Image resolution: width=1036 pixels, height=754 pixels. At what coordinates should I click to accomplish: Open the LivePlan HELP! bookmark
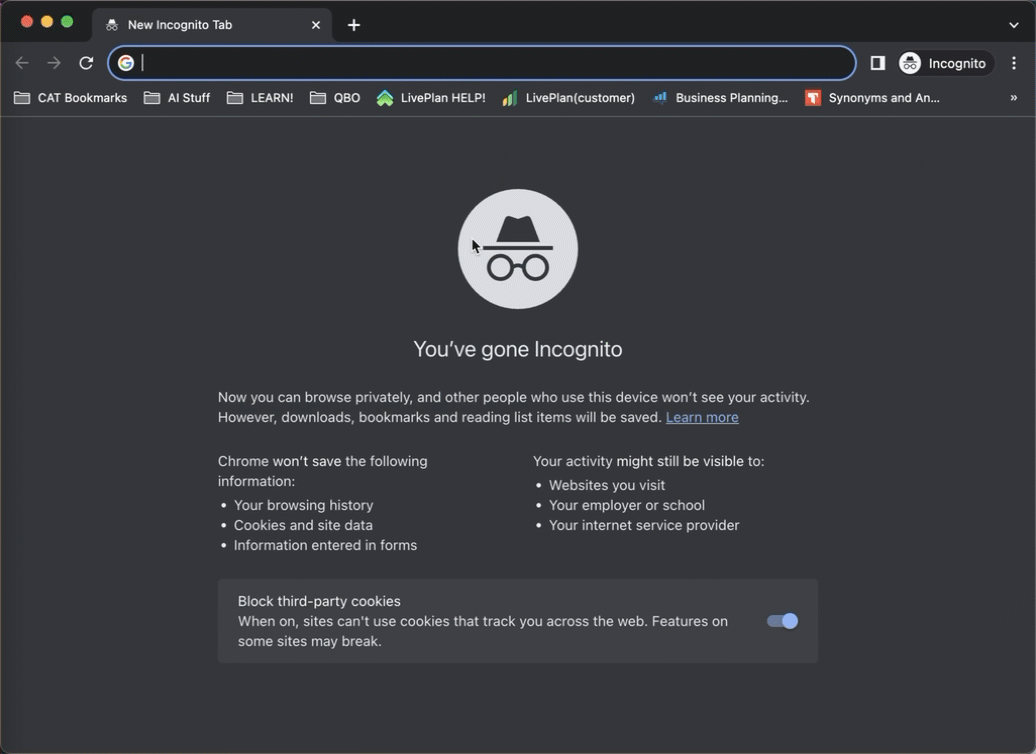point(431,98)
